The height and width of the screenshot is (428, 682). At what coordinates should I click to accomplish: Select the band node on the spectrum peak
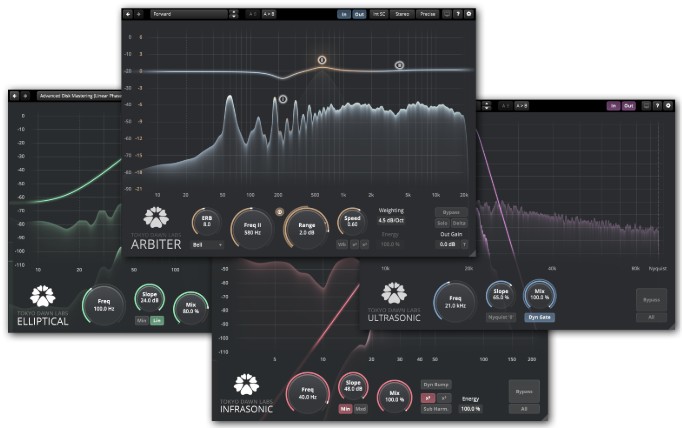click(283, 99)
